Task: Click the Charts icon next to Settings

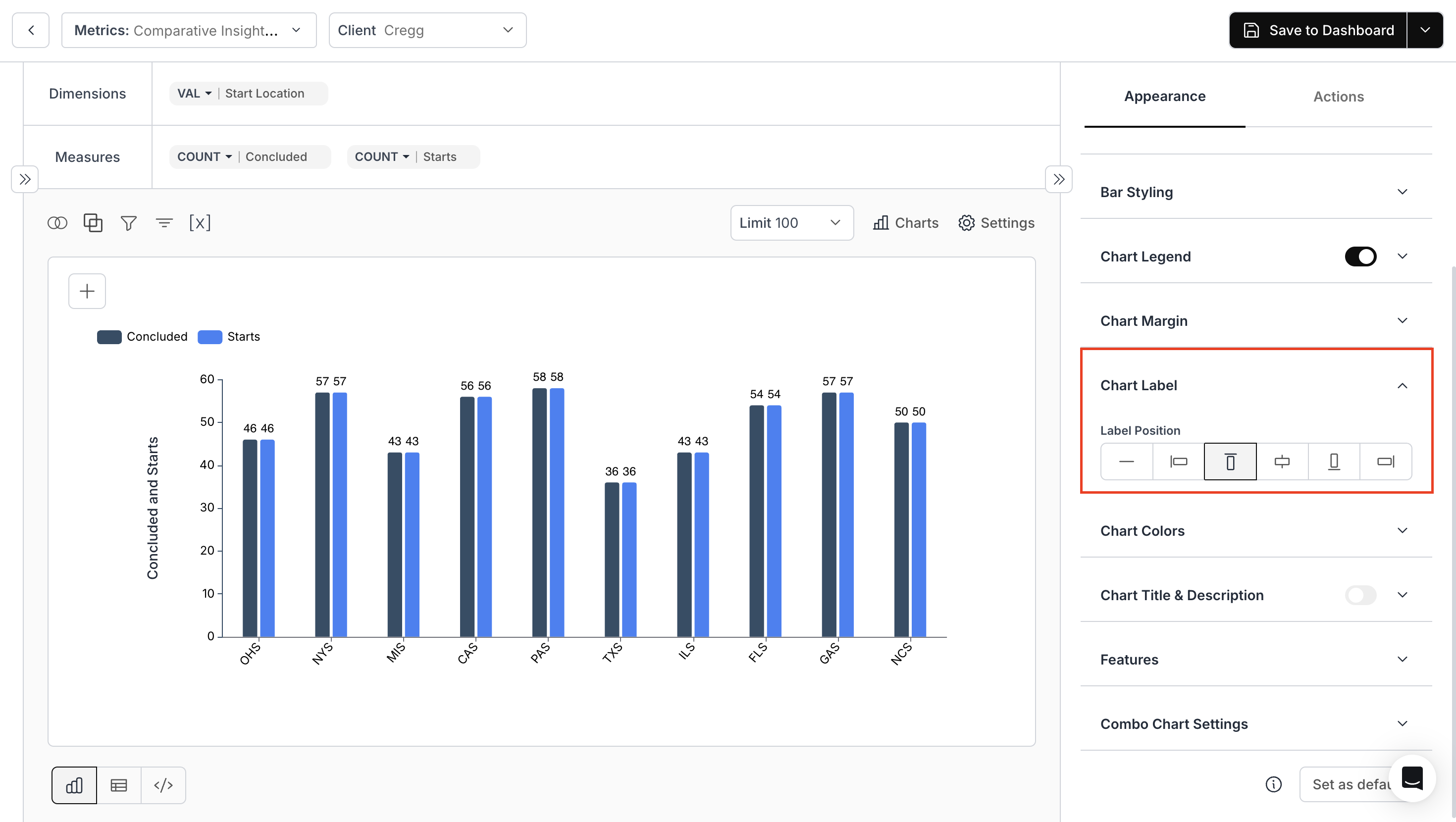Action: coord(904,223)
